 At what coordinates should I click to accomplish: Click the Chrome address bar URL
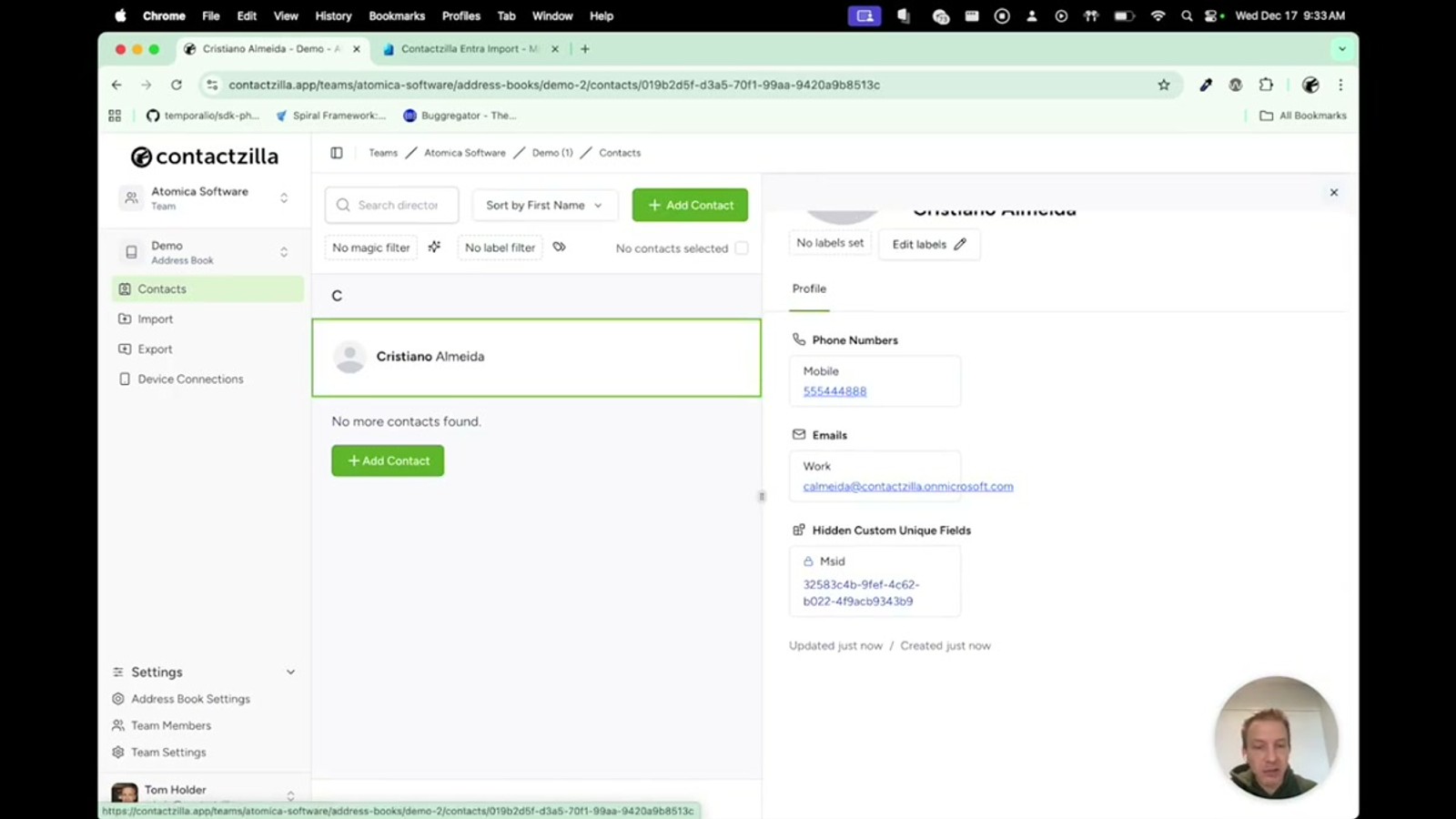coord(554,85)
